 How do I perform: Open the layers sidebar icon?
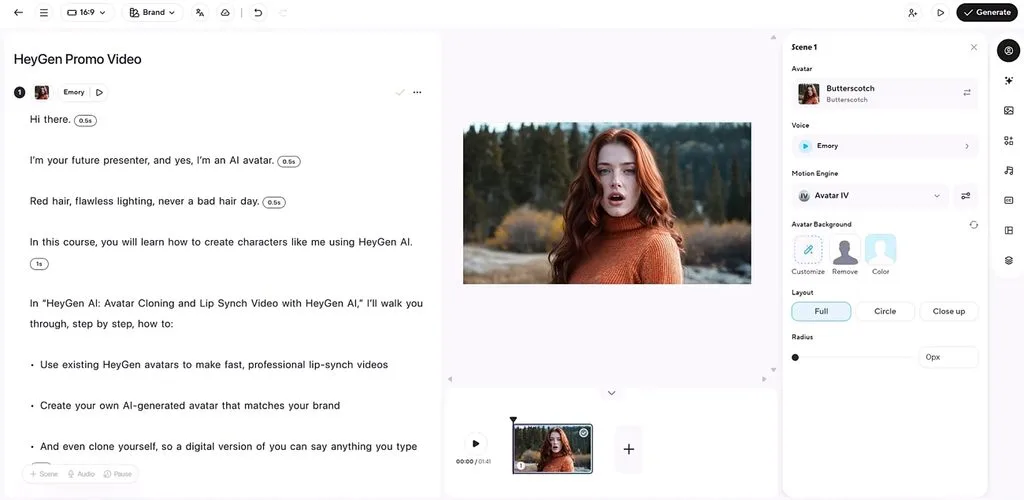pos(1008,260)
